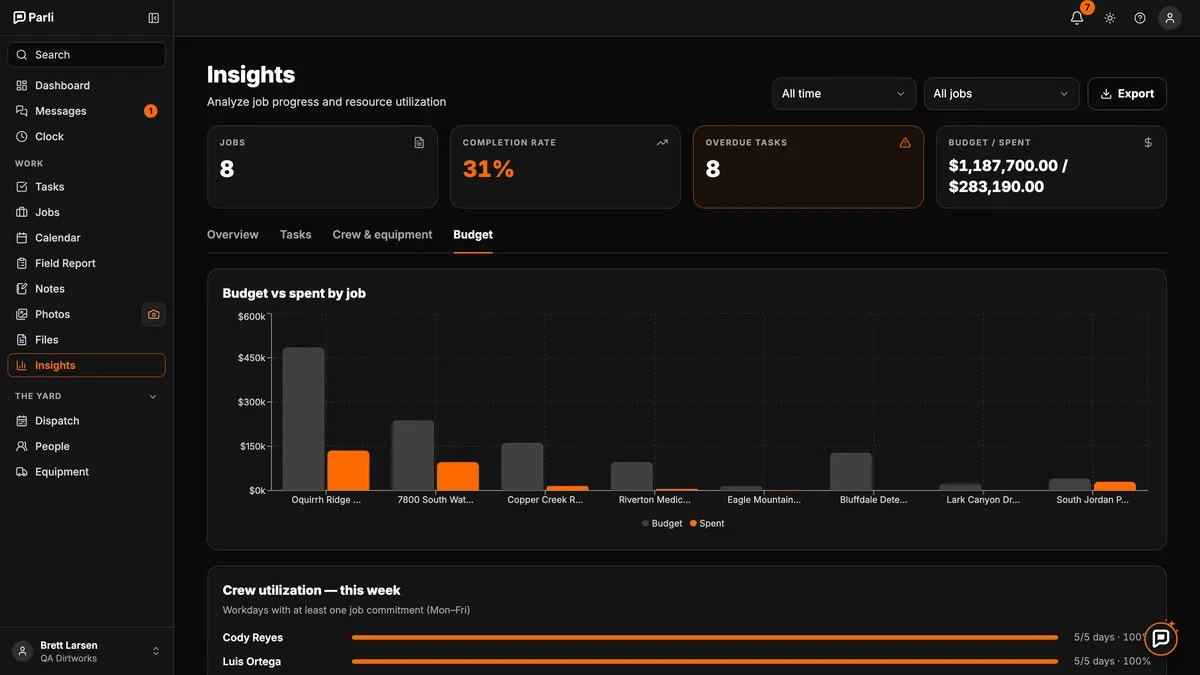Open notifications bell

click(x=1077, y=18)
